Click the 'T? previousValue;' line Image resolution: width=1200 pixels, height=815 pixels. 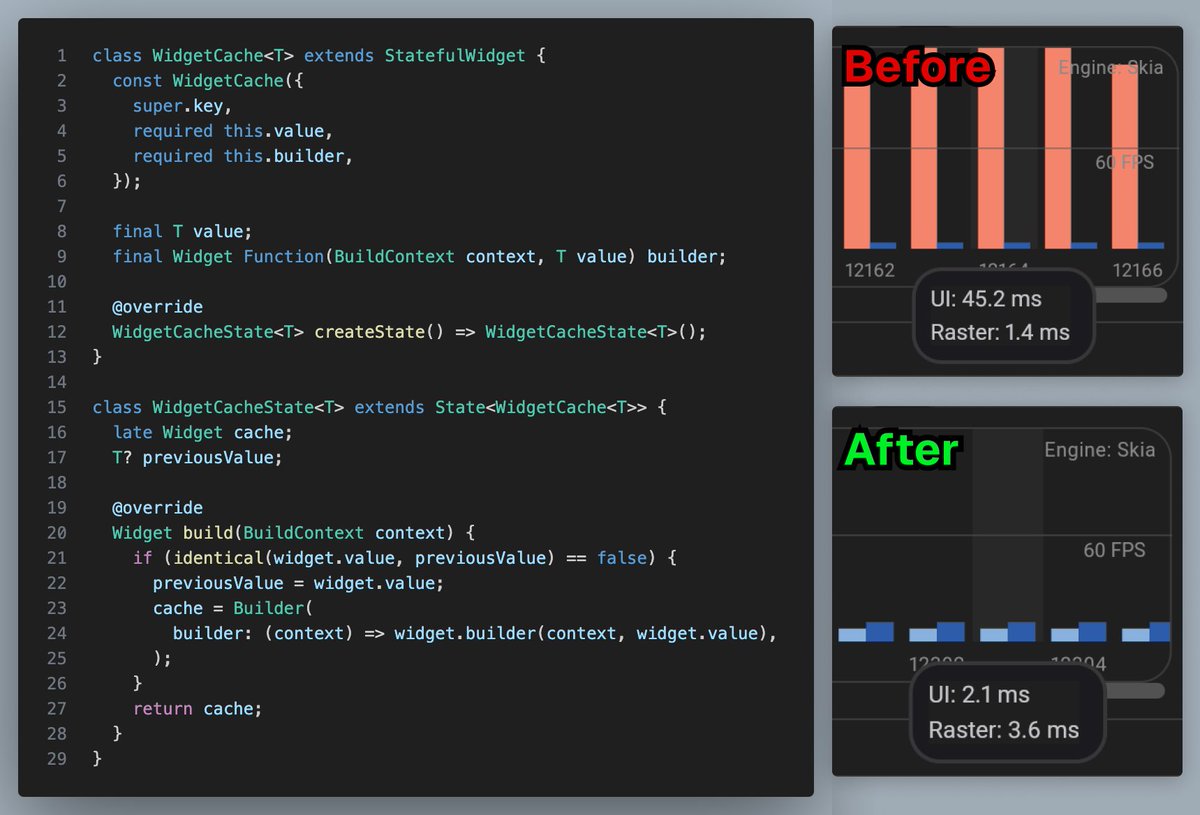point(198,457)
